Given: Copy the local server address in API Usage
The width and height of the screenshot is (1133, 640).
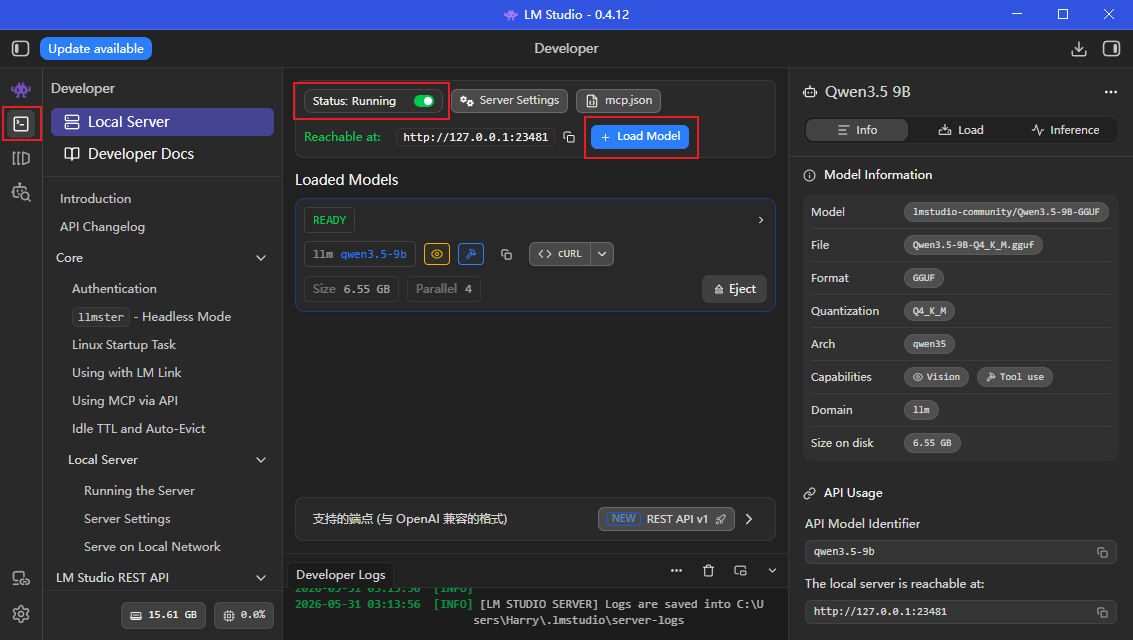Looking at the screenshot, I should click(1102, 612).
